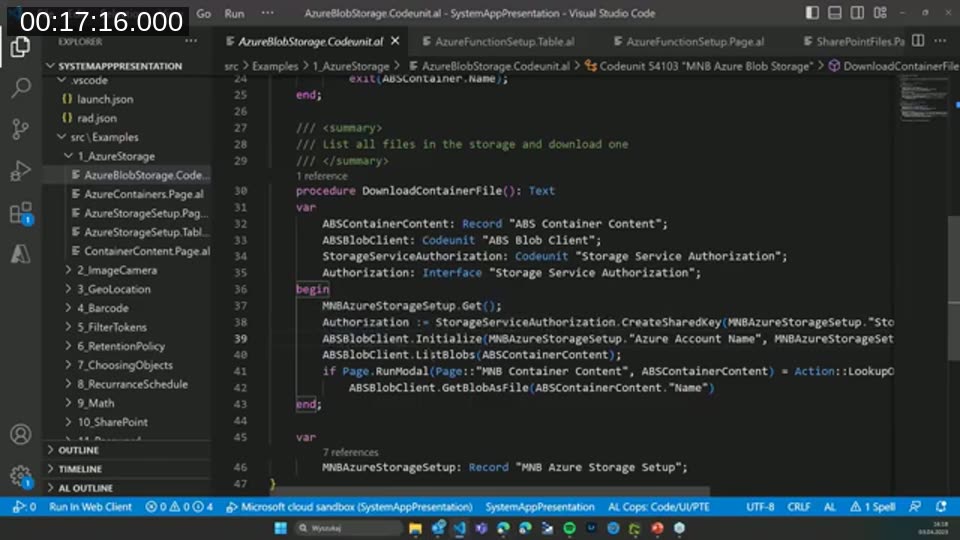960x540 pixels.
Task: Click Split Editor Right icon
Action: pyautogui.click(x=918, y=41)
